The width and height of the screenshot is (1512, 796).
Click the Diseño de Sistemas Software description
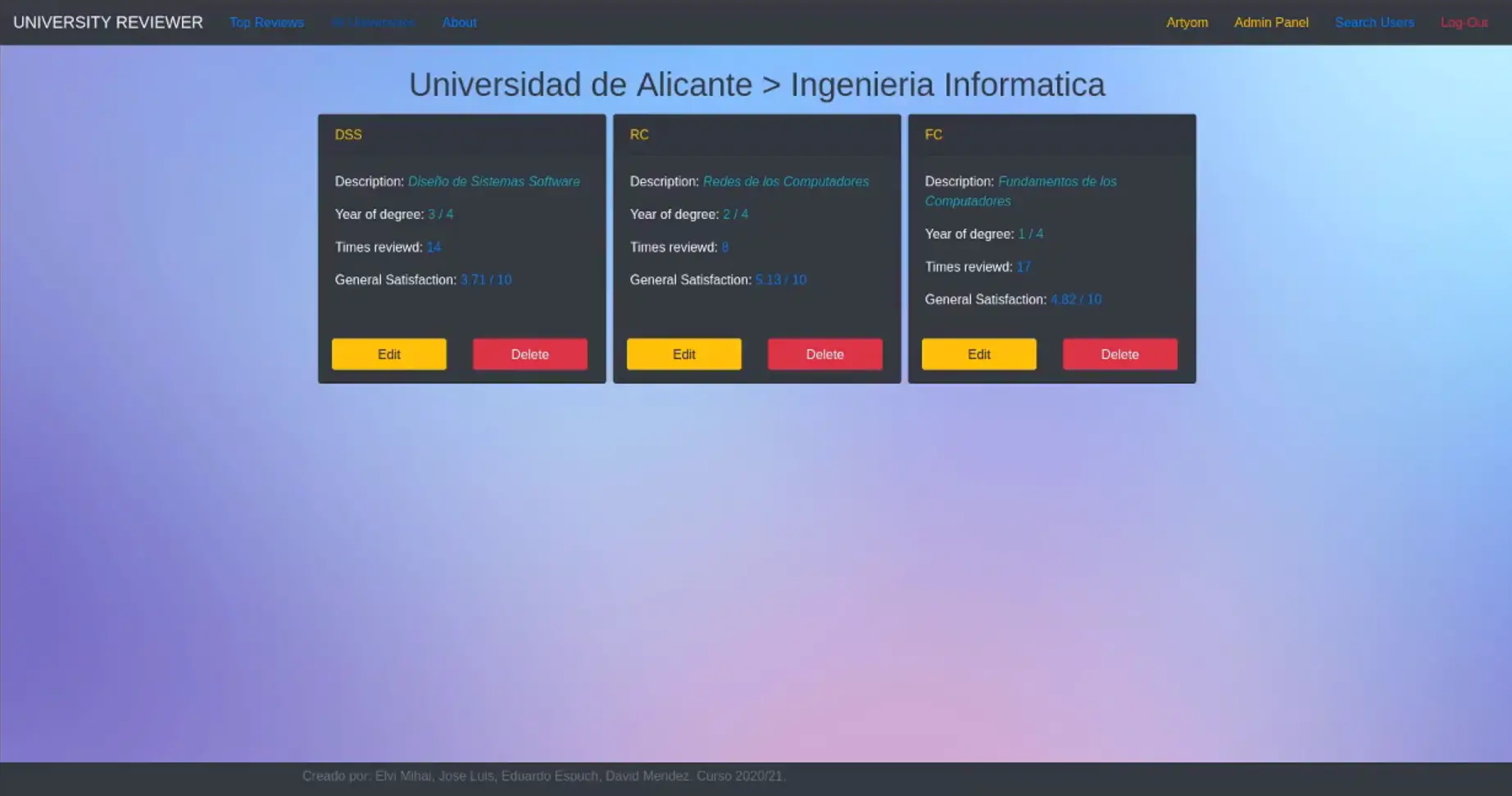tap(493, 181)
